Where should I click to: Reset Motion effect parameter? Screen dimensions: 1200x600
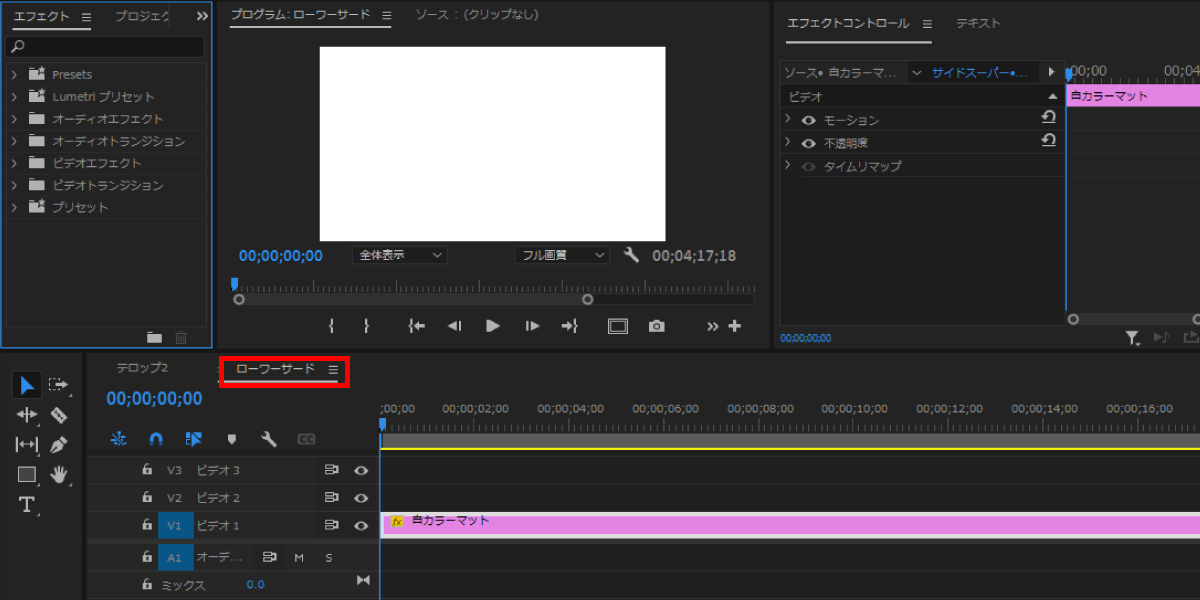click(1048, 117)
